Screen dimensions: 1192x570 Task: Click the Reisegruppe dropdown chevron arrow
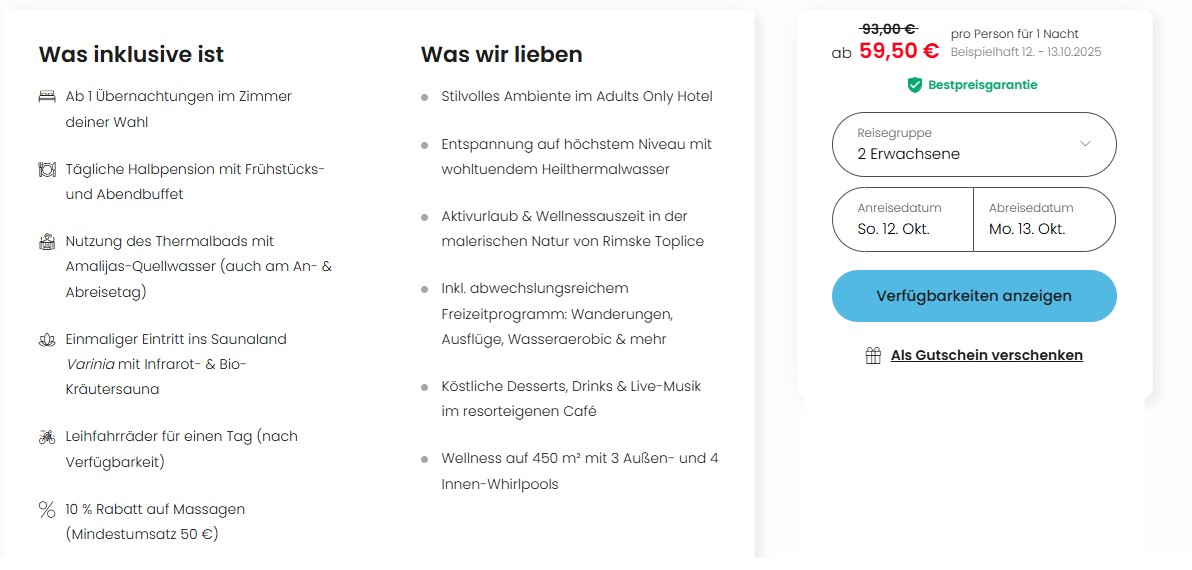coord(1085,144)
